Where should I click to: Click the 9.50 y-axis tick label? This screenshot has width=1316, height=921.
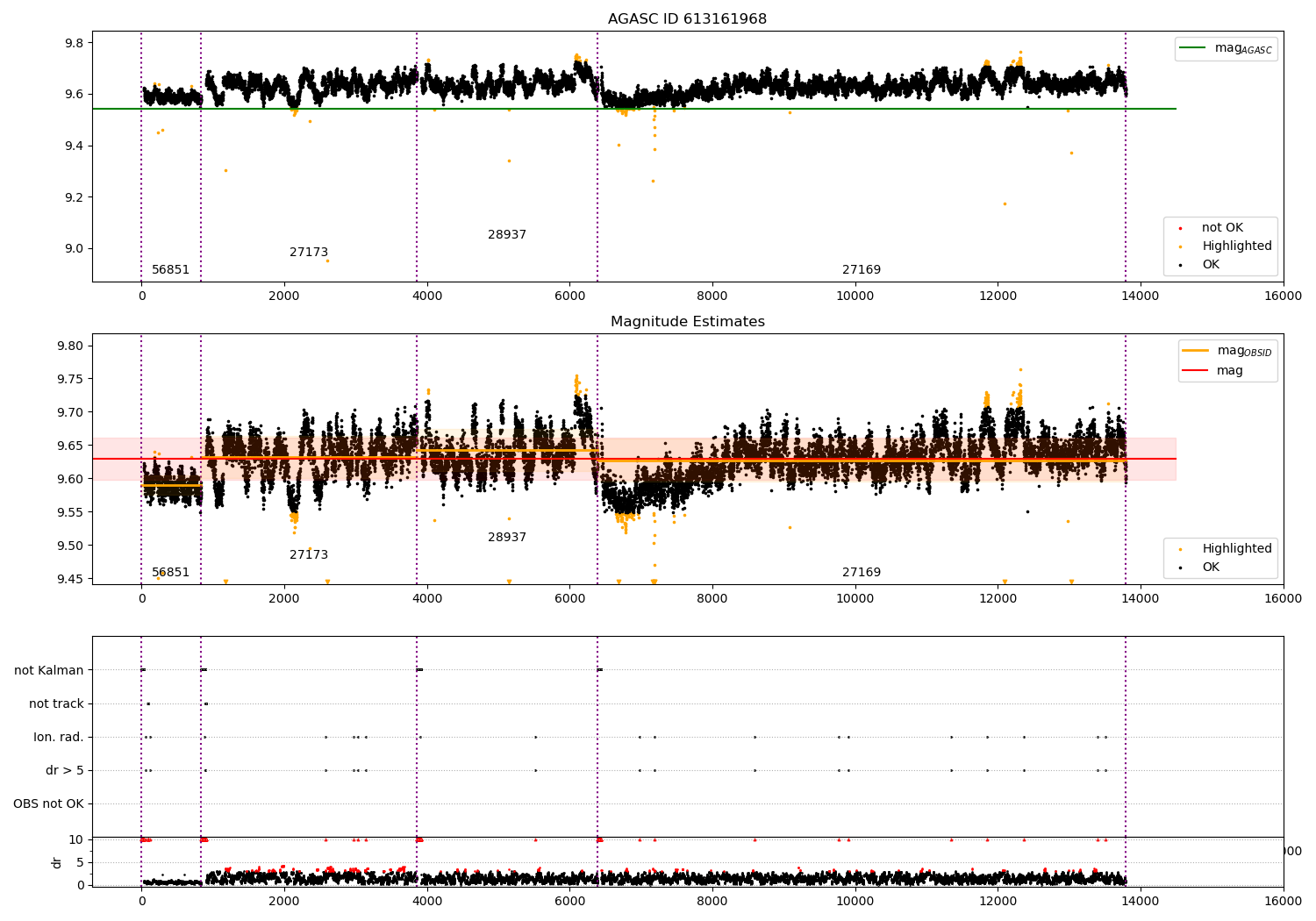pos(71,546)
